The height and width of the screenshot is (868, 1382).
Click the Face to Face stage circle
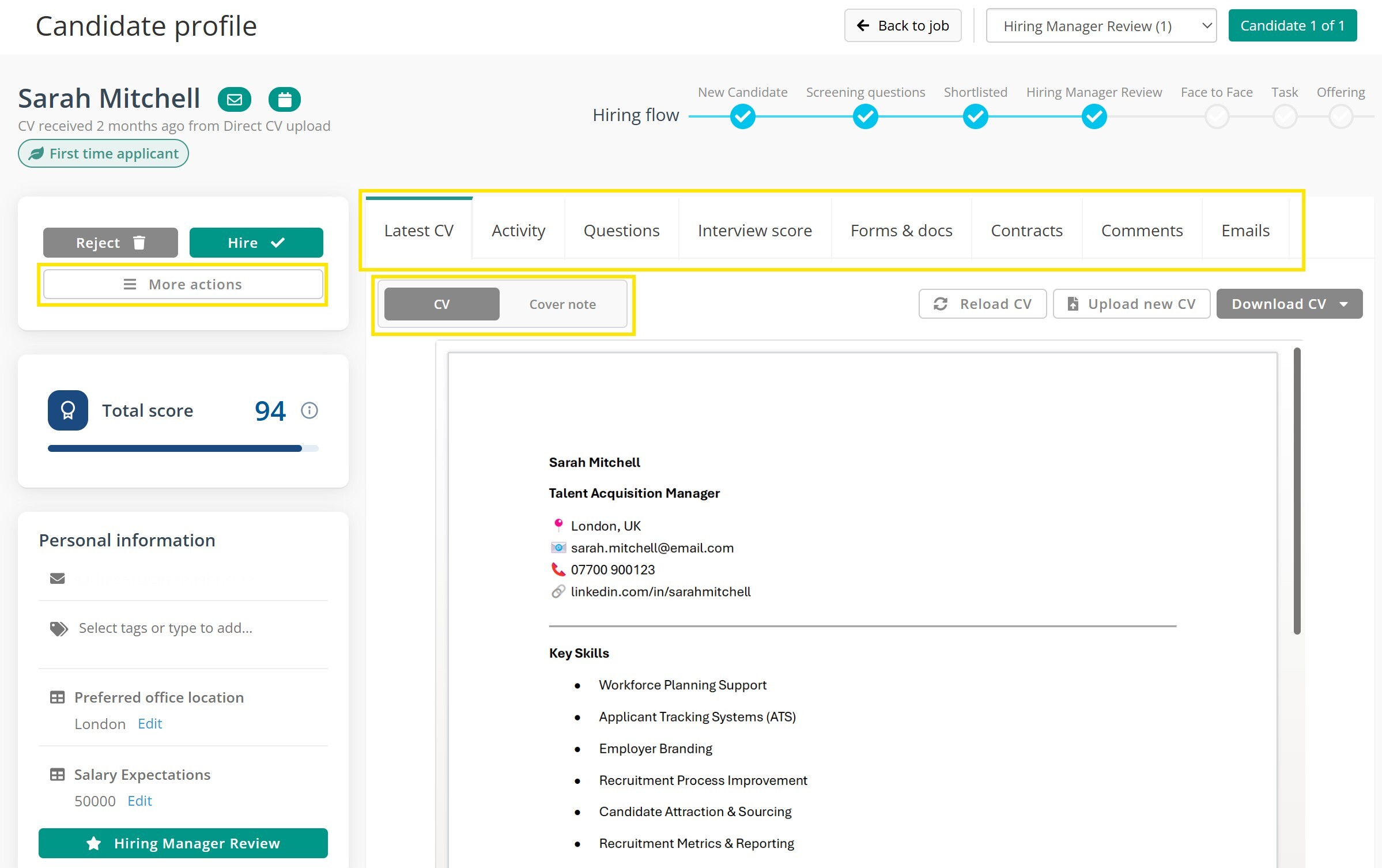tap(1217, 116)
